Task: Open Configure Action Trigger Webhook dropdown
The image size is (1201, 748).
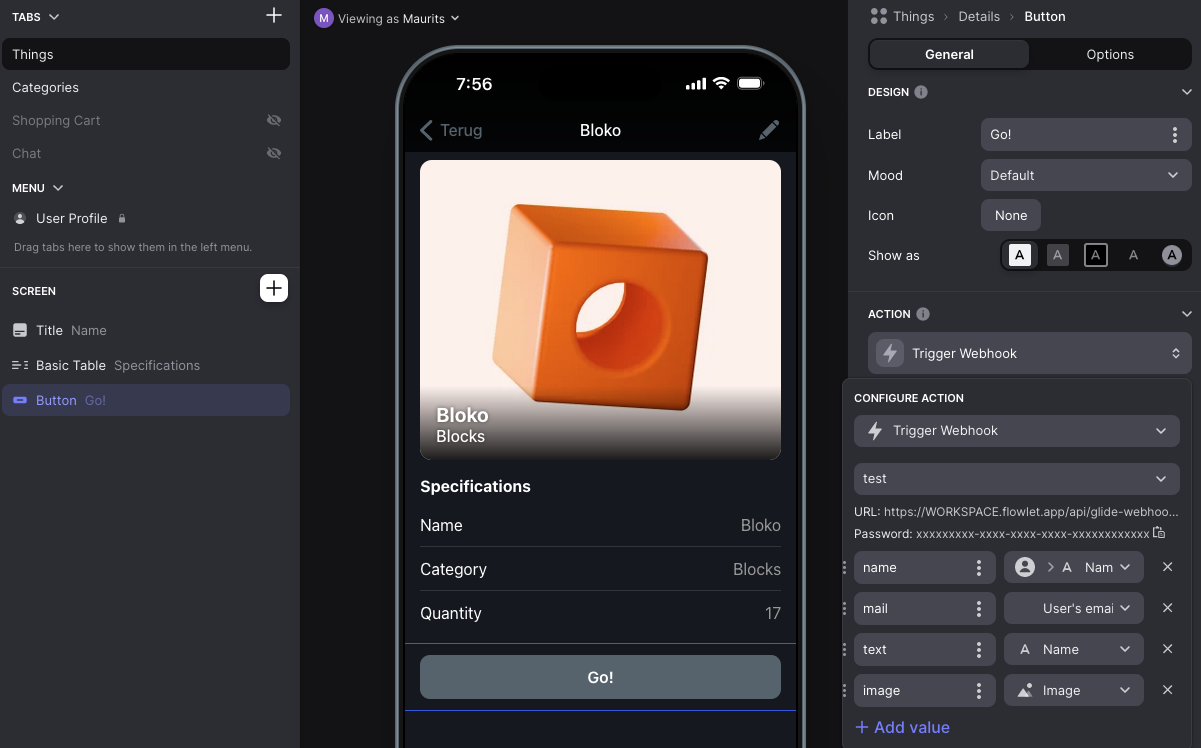Action: (x=1017, y=431)
